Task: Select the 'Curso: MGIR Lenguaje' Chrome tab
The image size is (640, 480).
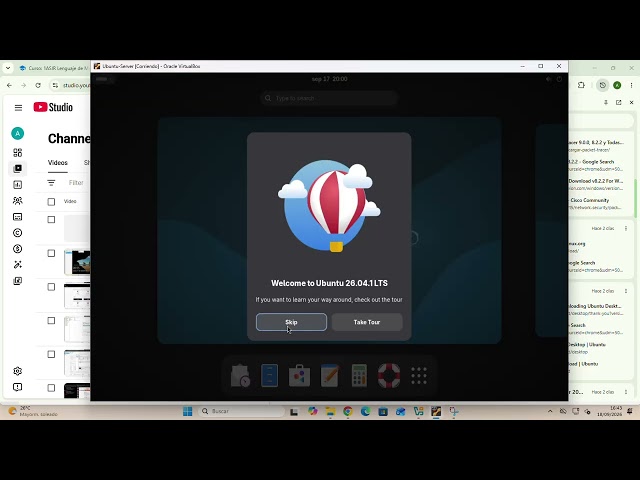Action: [53, 68]
